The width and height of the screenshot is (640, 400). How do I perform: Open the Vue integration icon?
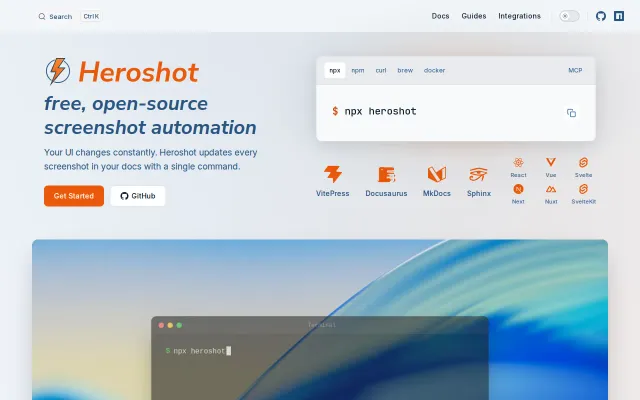551,162
